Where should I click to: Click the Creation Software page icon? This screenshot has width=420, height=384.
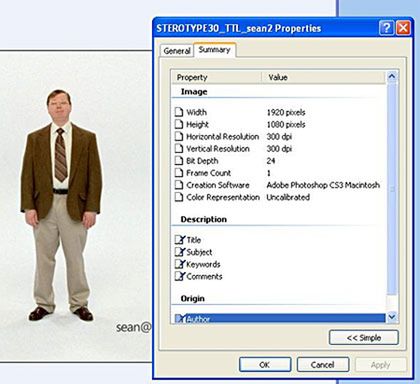(x=179, y=185)
